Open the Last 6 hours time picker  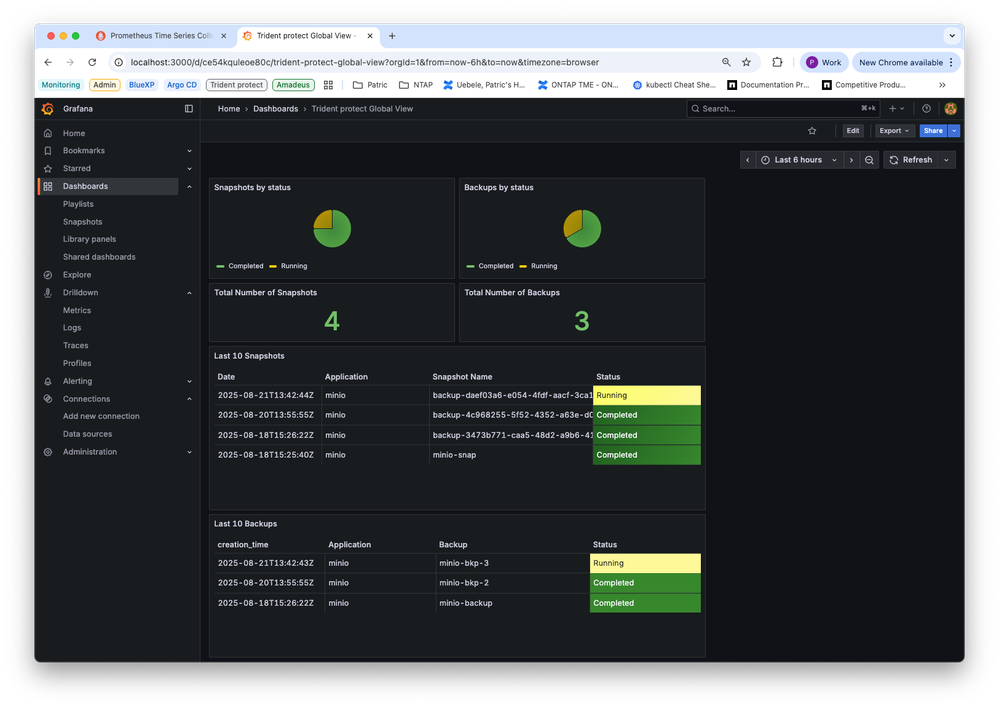coord(791,160)
